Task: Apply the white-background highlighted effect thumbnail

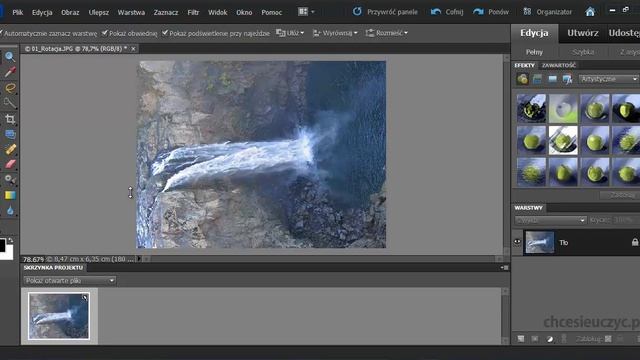Action: [x=563, y=140]
